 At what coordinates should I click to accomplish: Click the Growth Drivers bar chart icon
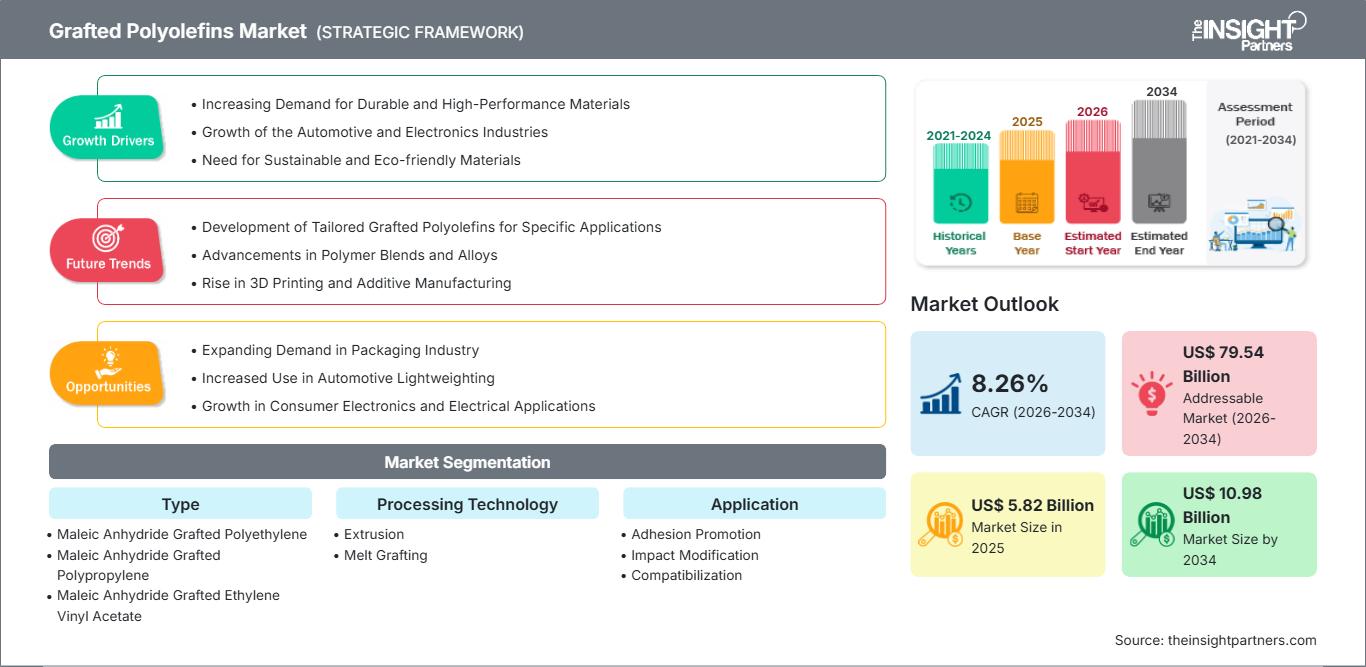pos(108,116)
